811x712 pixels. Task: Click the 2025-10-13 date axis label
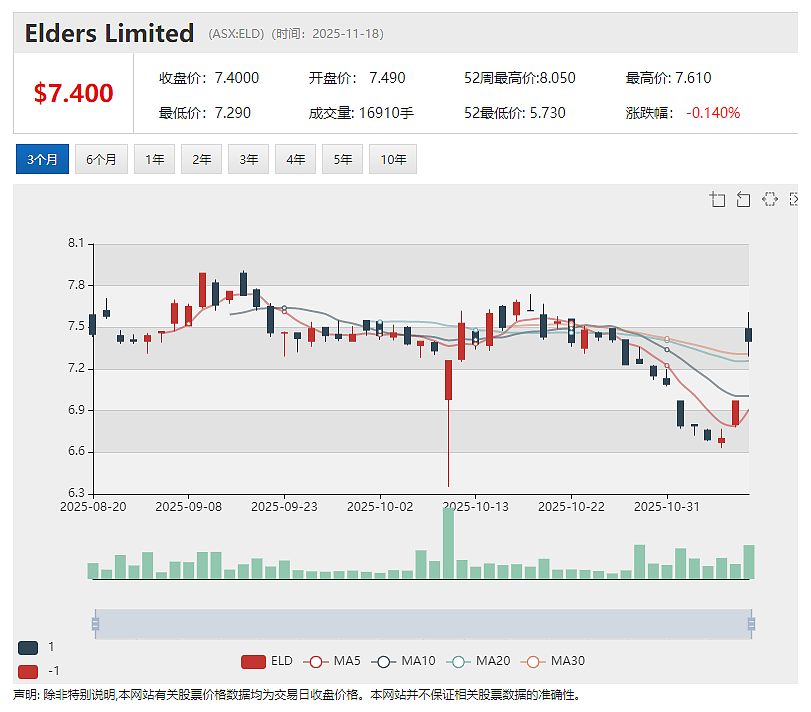[x=476, y=507]
